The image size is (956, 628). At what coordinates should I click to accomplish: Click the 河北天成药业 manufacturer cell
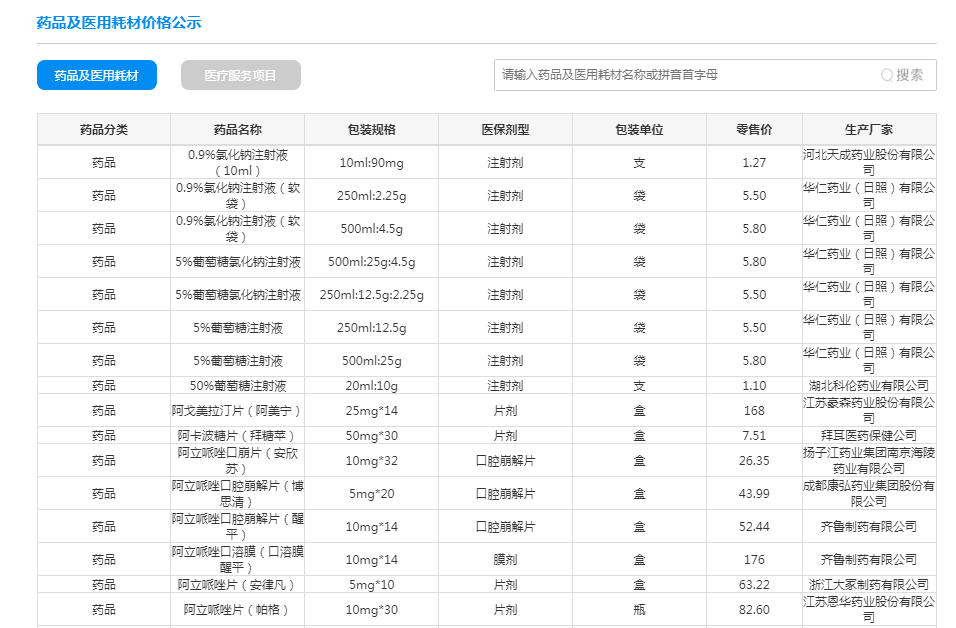tap(868, 162)
